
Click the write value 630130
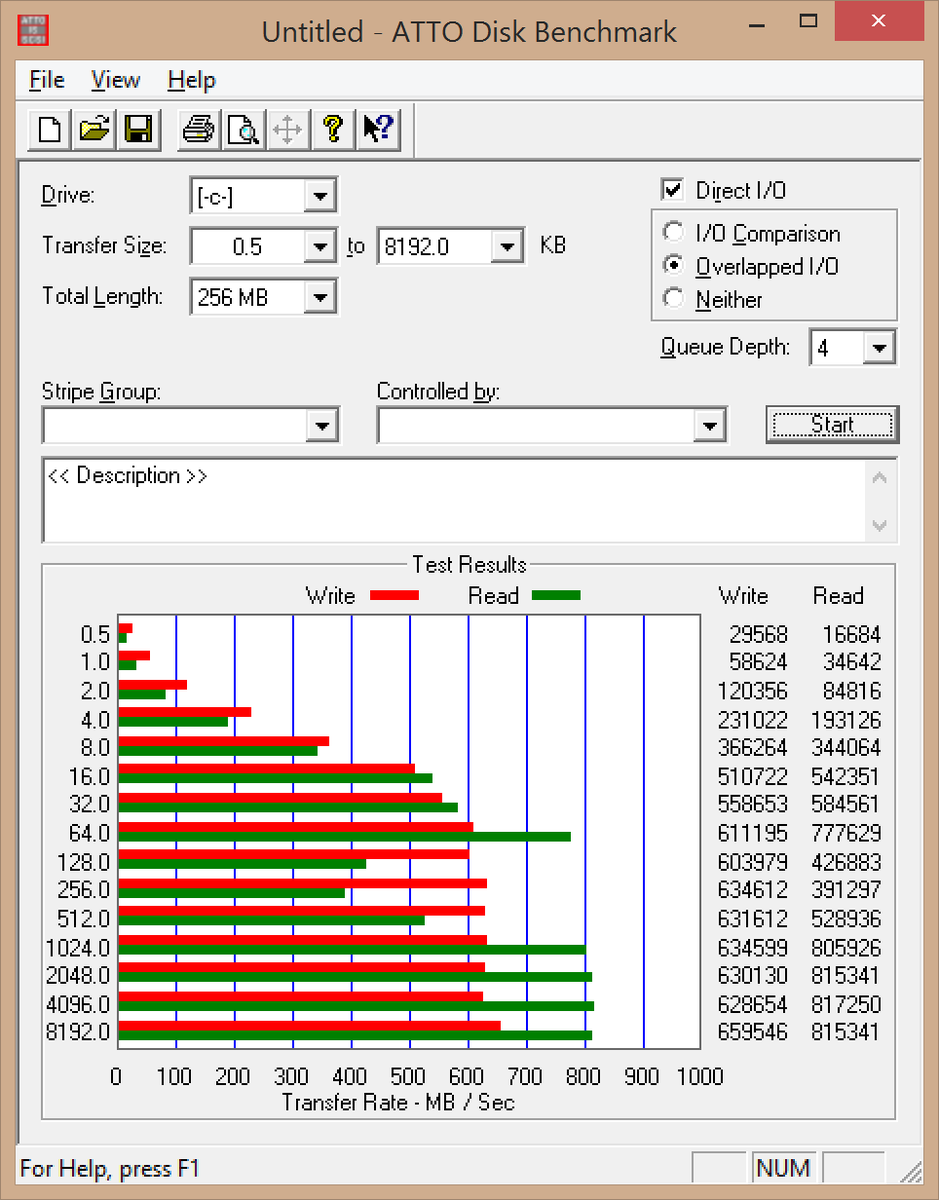[753, 975]
